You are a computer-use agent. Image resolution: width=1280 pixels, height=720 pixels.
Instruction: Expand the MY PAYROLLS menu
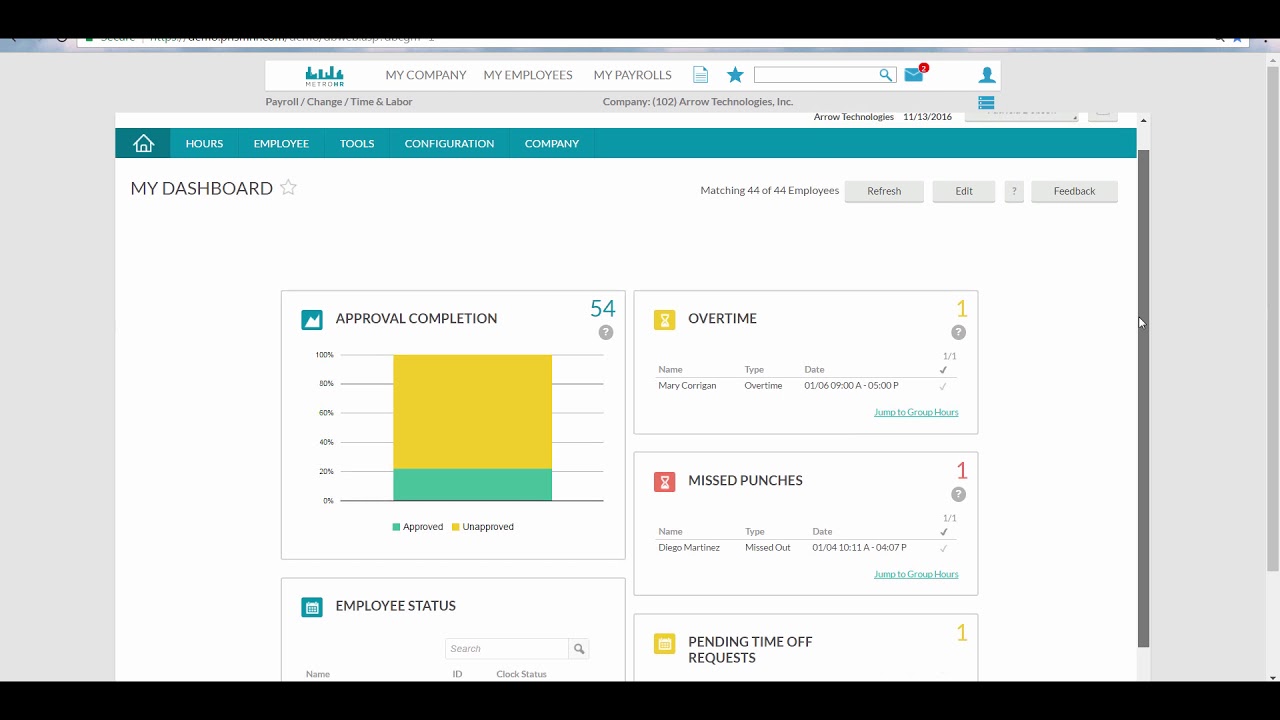632,75
